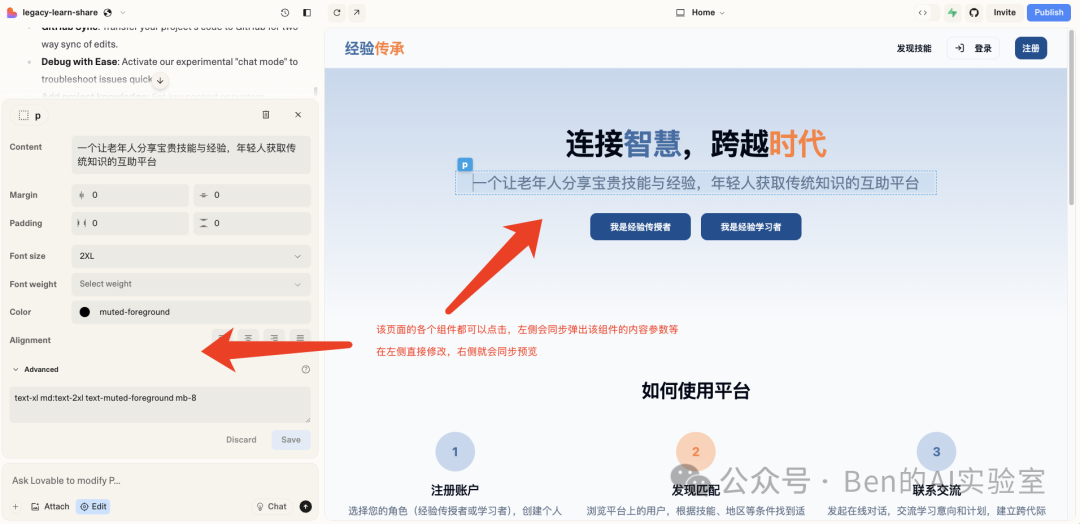Viewport: 1080px width, 524px height.
Task: Select justify text alignment icon
Action: [x=300, y=337]
